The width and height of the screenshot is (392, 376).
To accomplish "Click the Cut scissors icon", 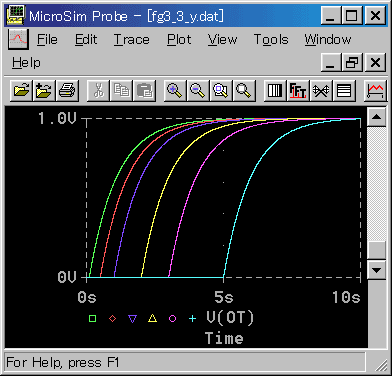I will pyautogui.click(x=98, y=90).
